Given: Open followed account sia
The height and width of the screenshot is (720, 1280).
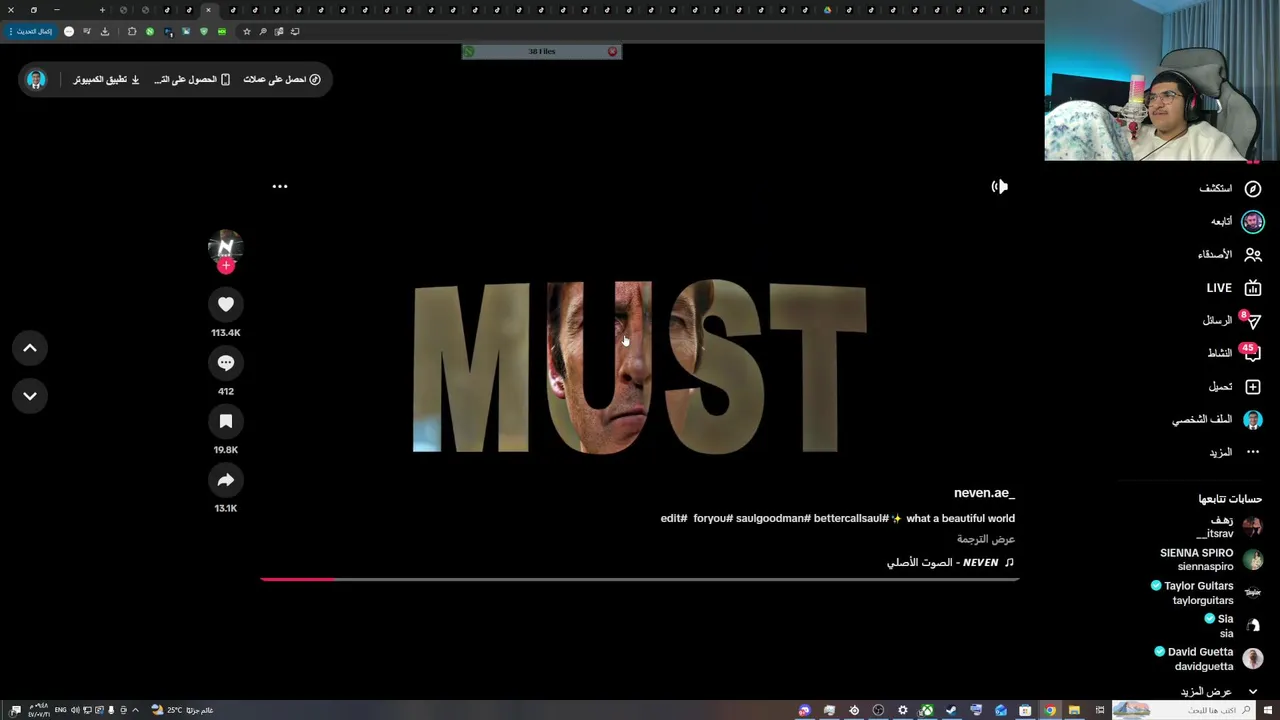Looking at the screenshot, I should coord(1234,626).
